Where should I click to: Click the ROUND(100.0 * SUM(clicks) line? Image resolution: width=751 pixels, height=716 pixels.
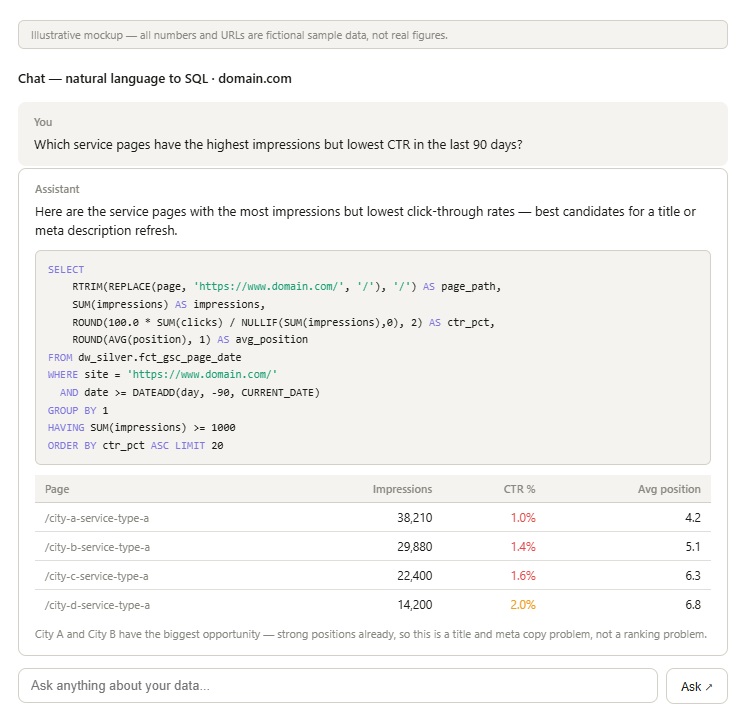[x=284, y=322]
